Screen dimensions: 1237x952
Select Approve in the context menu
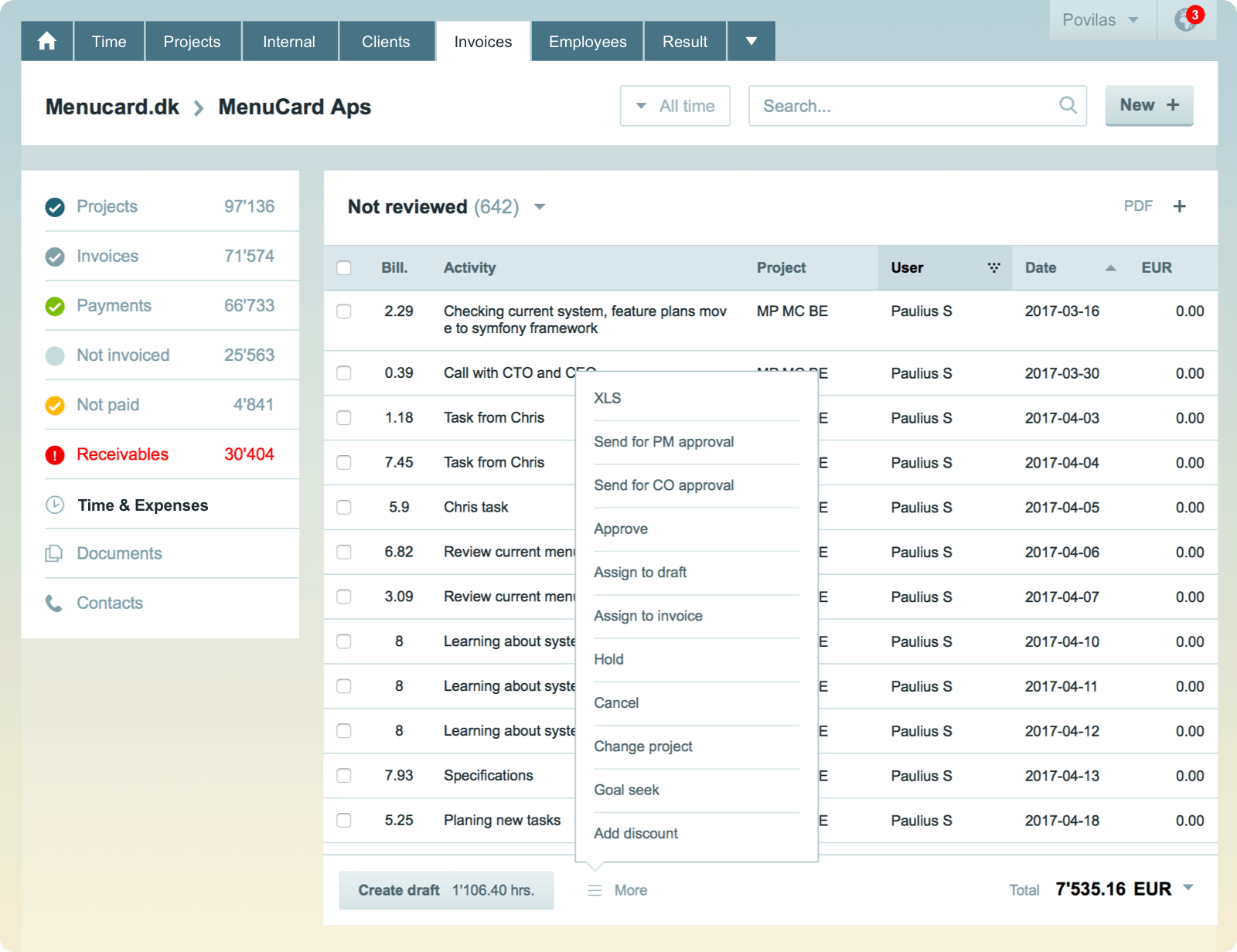[x=621, y=529]
